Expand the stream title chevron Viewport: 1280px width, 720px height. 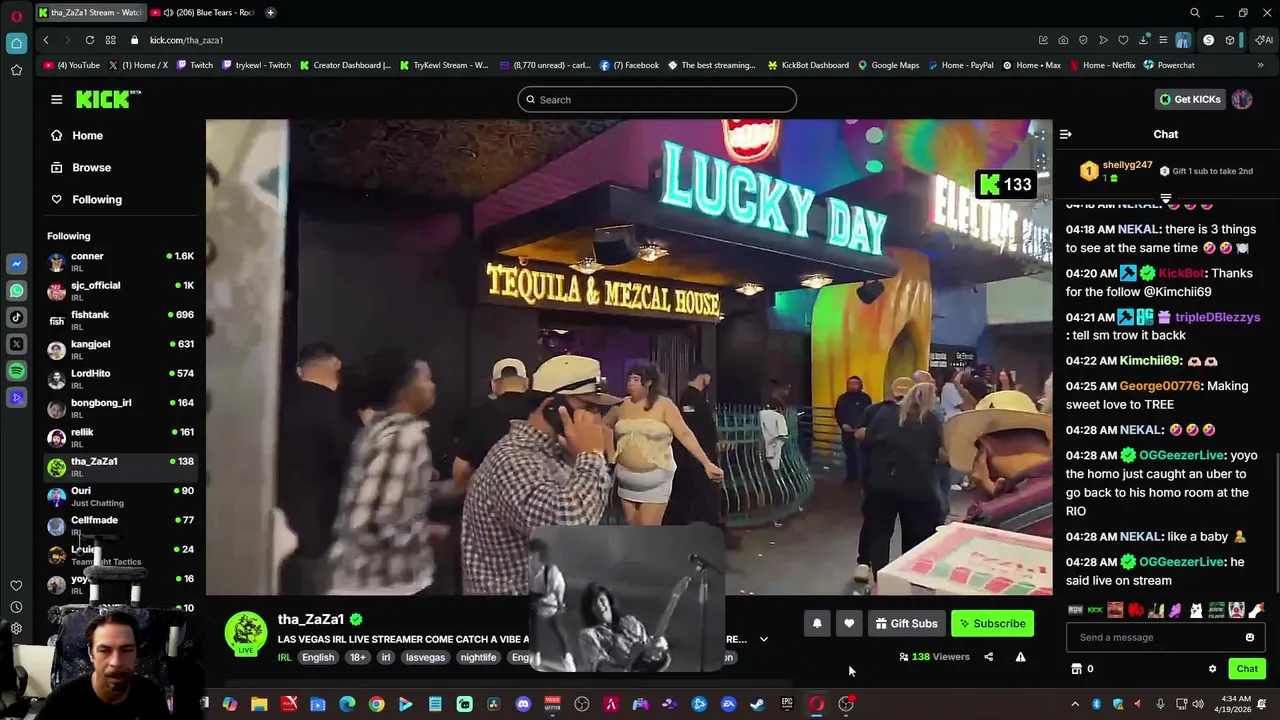tap(764, 639)
